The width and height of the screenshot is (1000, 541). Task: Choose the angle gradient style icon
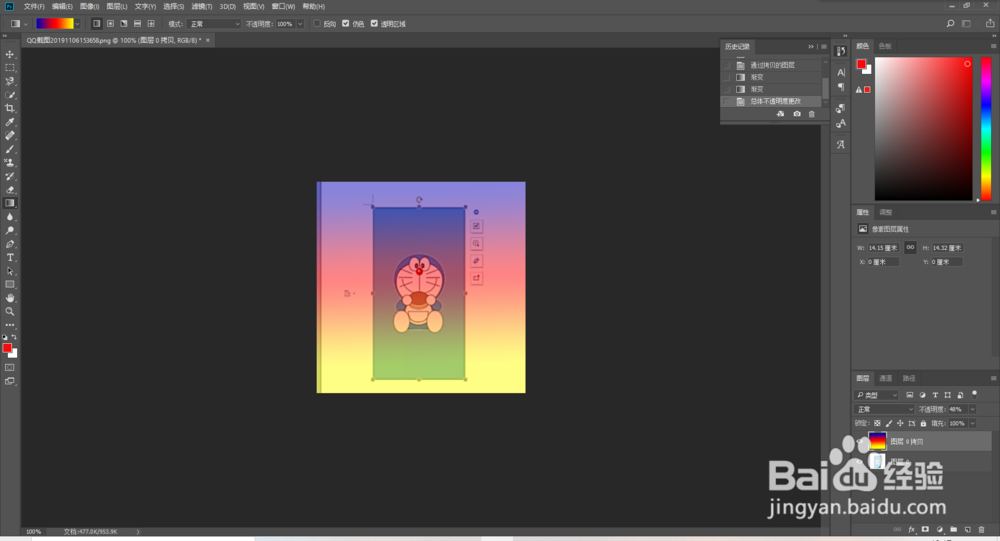(124, 24)
